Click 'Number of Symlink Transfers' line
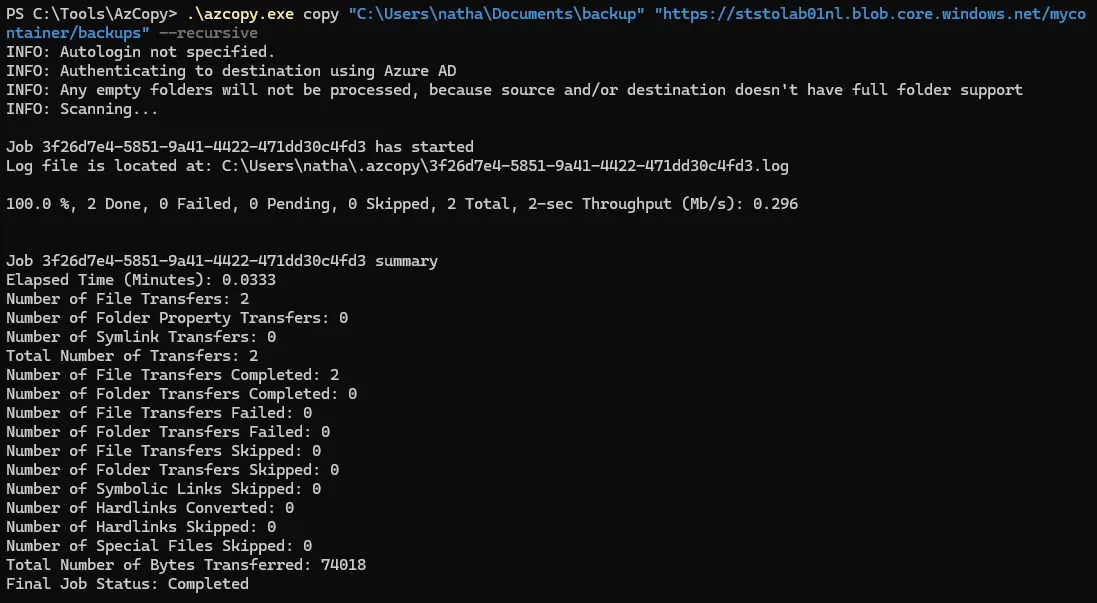 tap(141, 337)
